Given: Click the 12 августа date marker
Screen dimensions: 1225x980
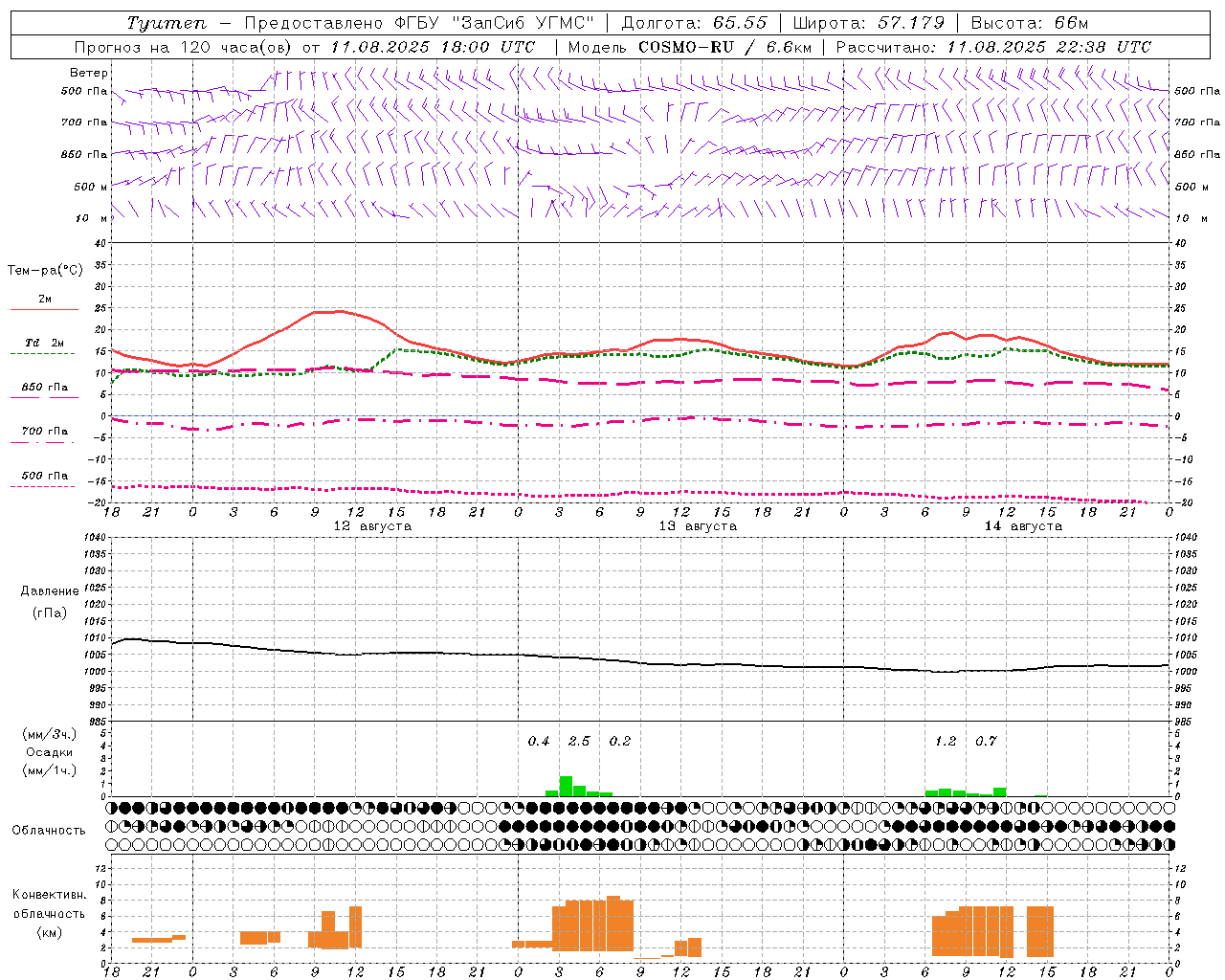Looking at the screenshot, I should pos(372,526).
